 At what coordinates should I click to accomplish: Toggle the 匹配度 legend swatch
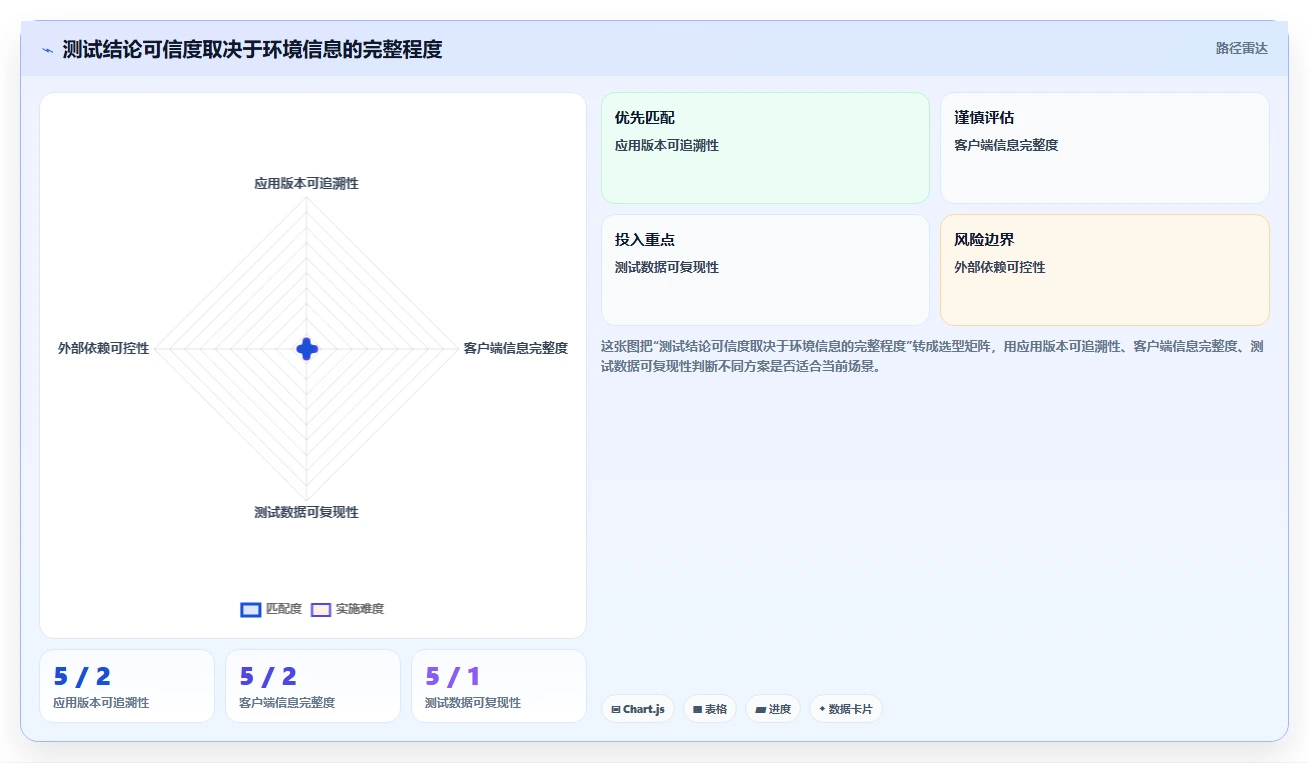[251, 609]
